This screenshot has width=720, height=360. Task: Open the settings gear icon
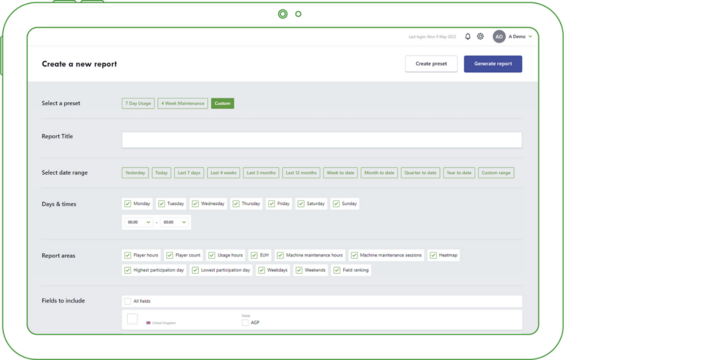point(480,37)
